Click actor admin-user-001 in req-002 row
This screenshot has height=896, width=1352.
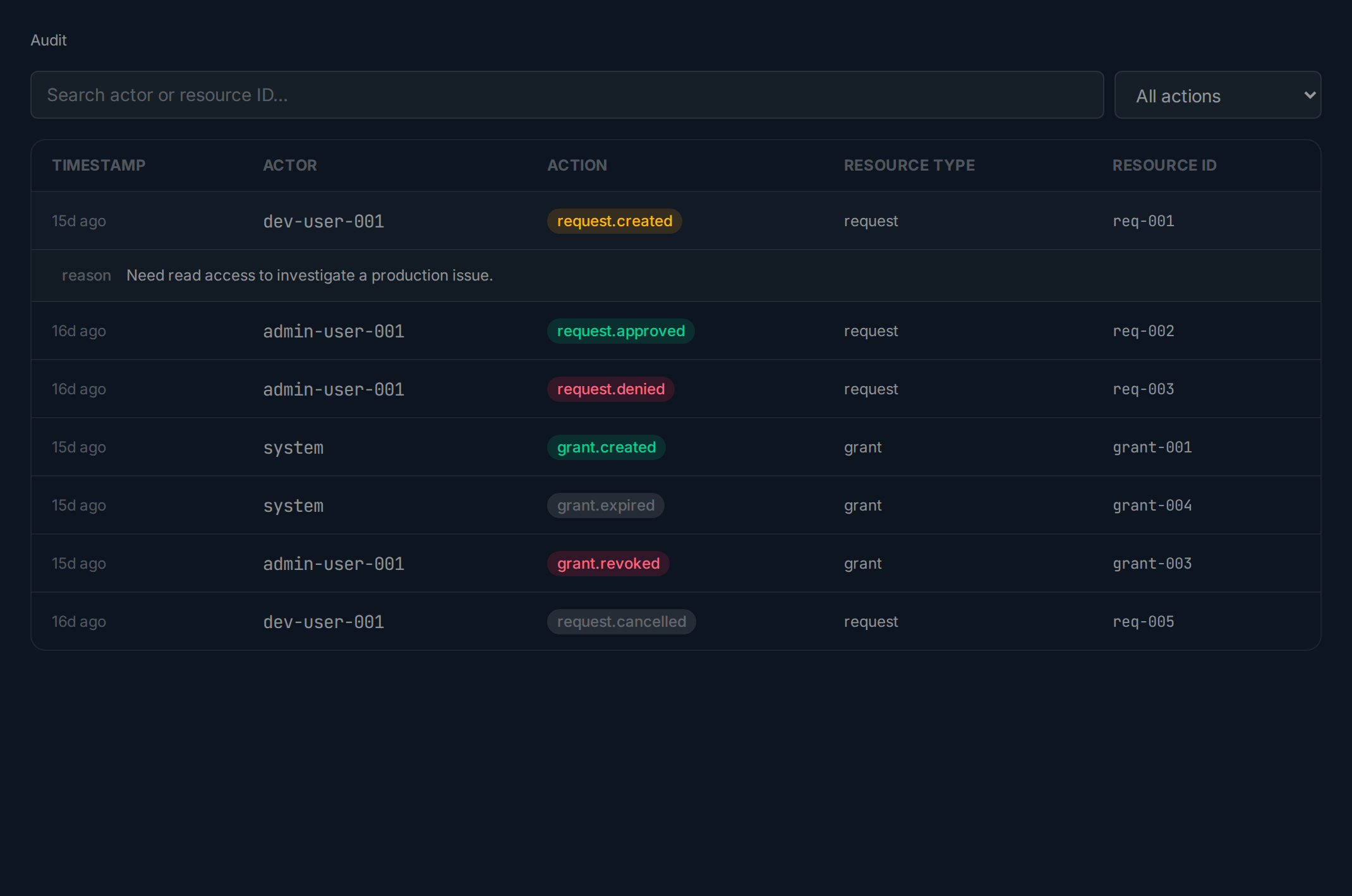tap(334, 331)
